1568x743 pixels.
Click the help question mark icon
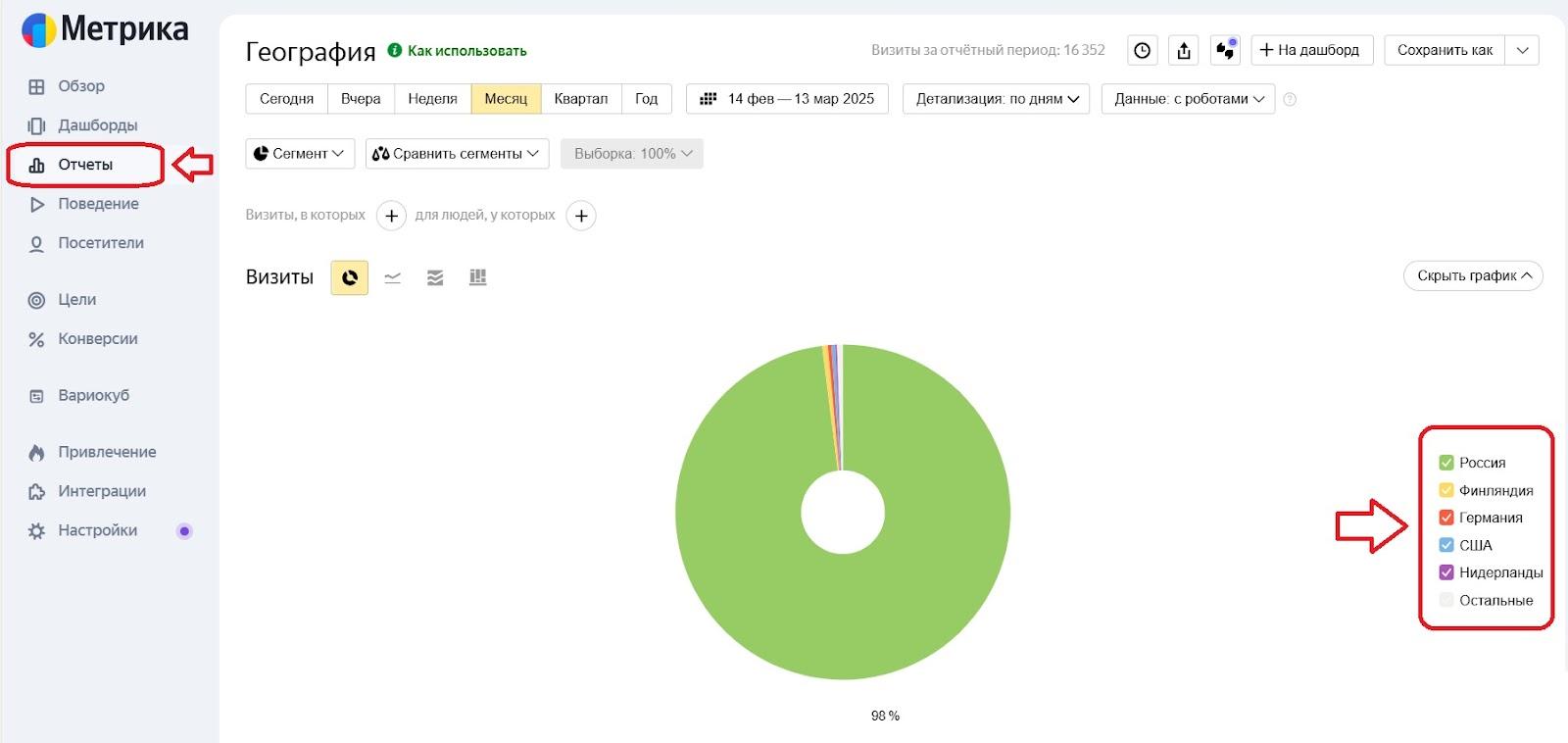[1290, 99]
